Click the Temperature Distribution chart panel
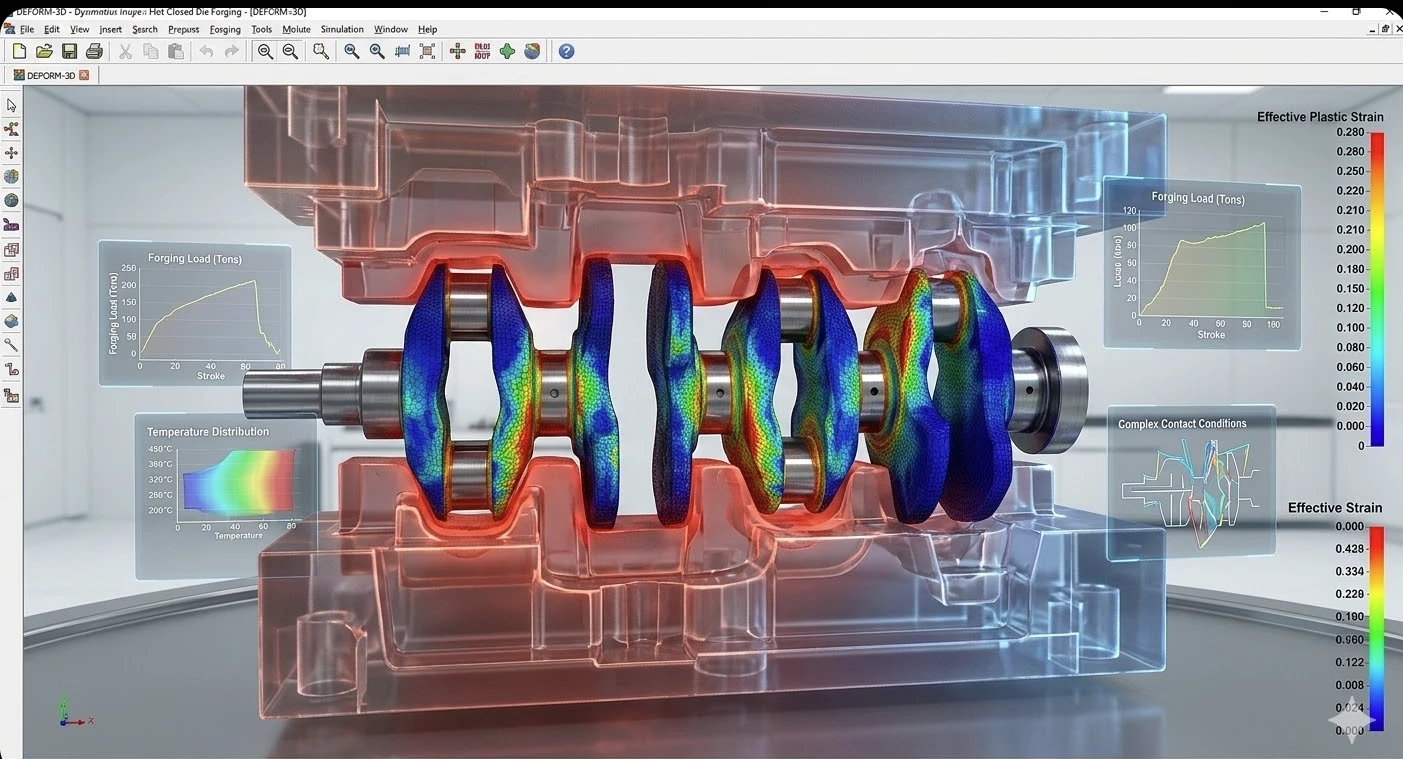The image size is (1403, 759). coord(226,495)
